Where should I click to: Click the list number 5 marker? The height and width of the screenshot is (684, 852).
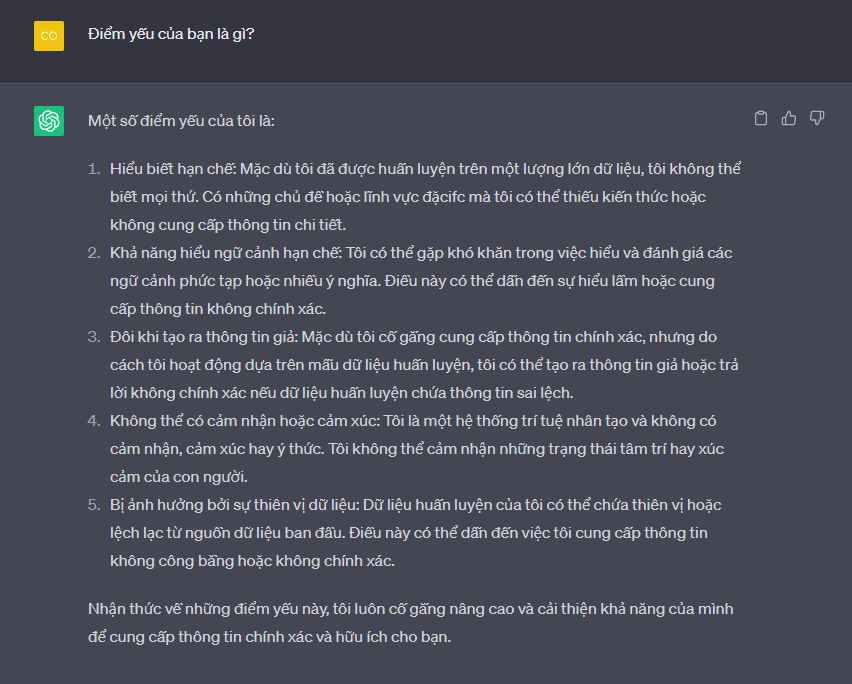[x=94, y=505]
